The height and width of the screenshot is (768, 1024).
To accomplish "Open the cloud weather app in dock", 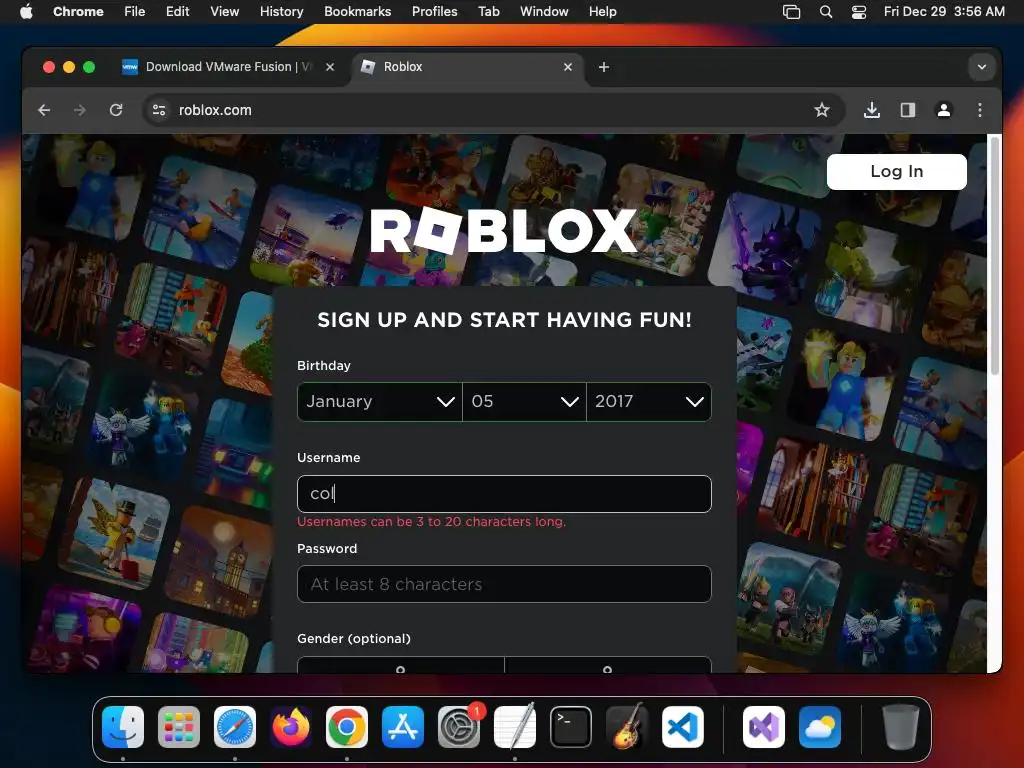I will (x=820, y=727).
